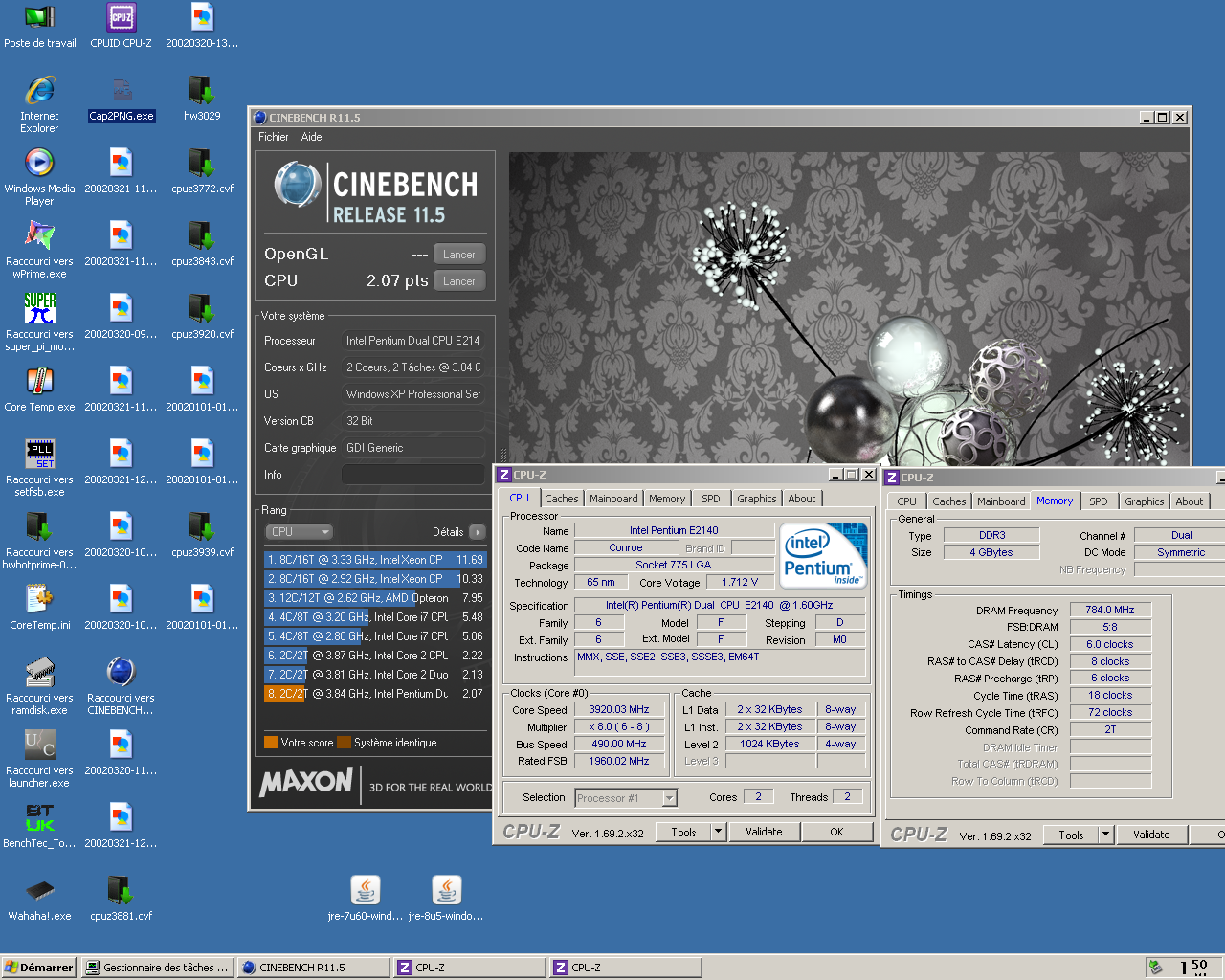Click OK in left CPU-Z window
The height and width of the screenshot is (980, 1225).
836,832
